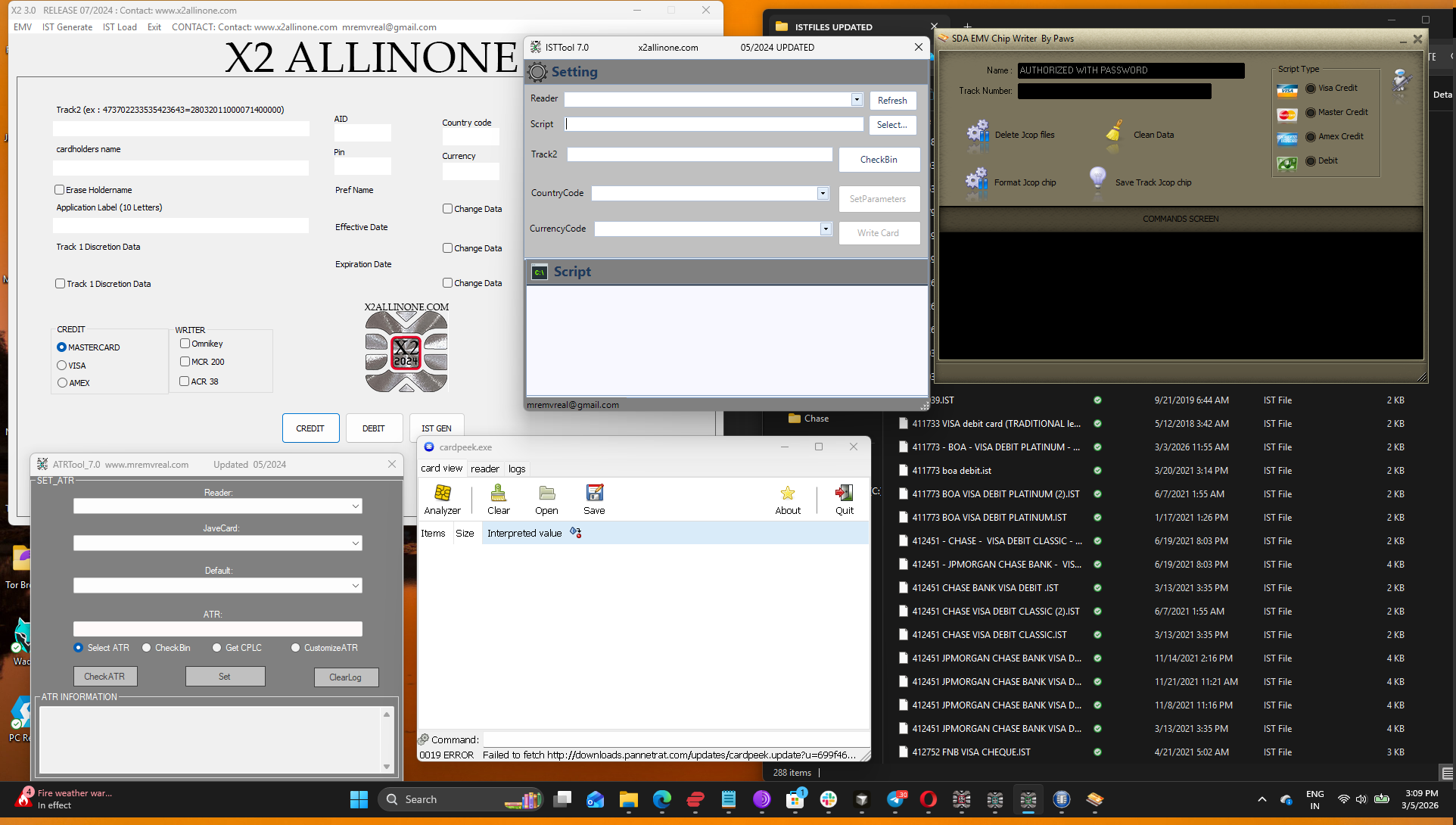
Task: Click the Save Track Jcop chip bulb icon
Action: pos(1097,179)
